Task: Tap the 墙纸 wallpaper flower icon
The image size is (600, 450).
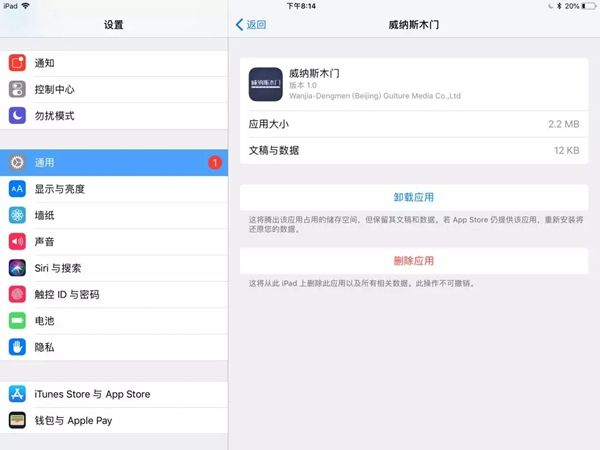Action: click(17, 215)
